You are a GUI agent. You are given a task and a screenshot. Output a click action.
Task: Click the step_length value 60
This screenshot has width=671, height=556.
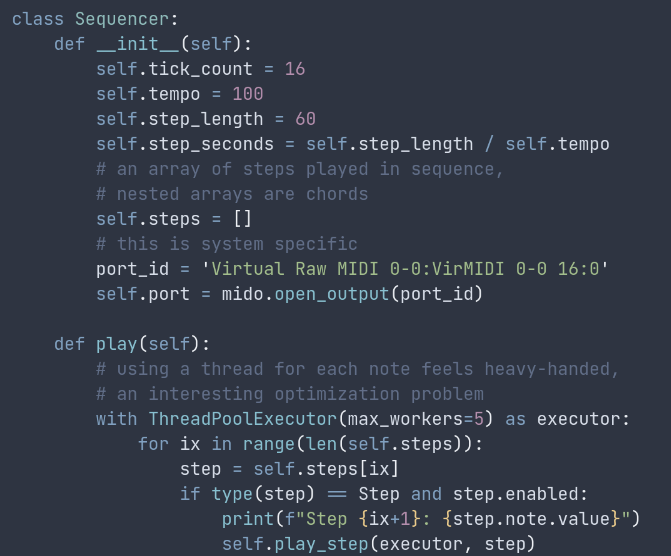pyautogui.click(x=305, y=119)
